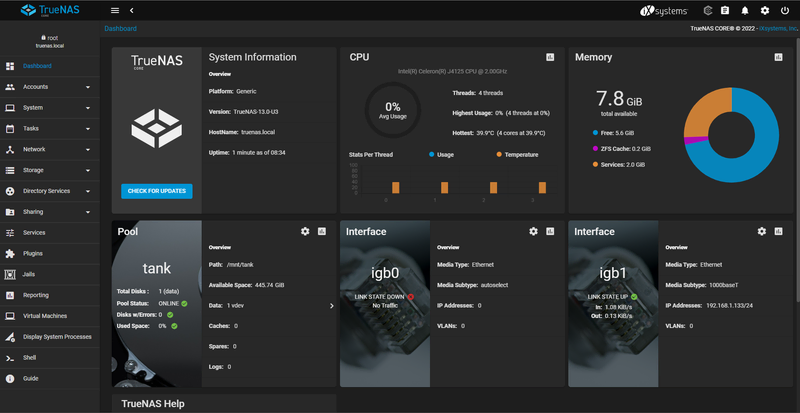The image size is (800, 413).
Task: Click the Dashboard breadcrumb link
Action: pos(120,29)
